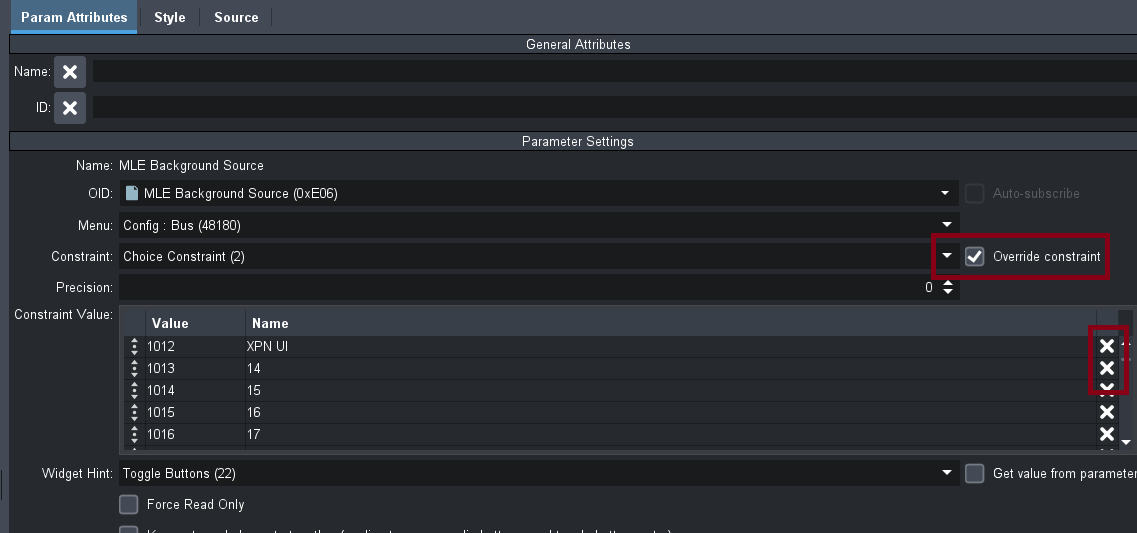Click reorder handle for row 1012

[133, 346]
